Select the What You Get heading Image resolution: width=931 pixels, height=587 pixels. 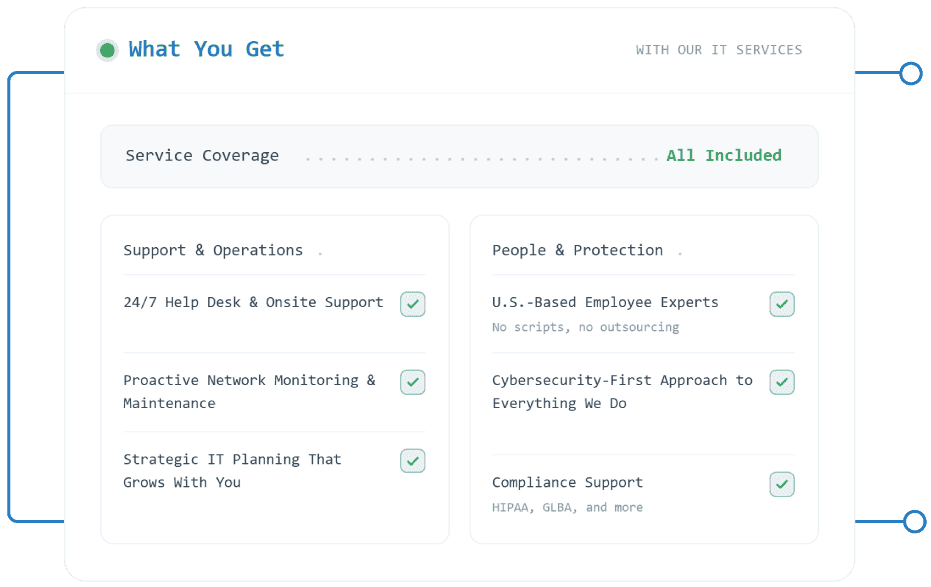[x=207, y=49]
